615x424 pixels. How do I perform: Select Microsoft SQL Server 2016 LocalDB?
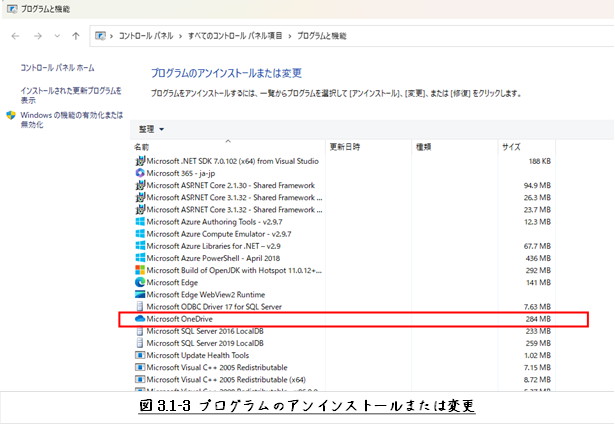point(205,331)
